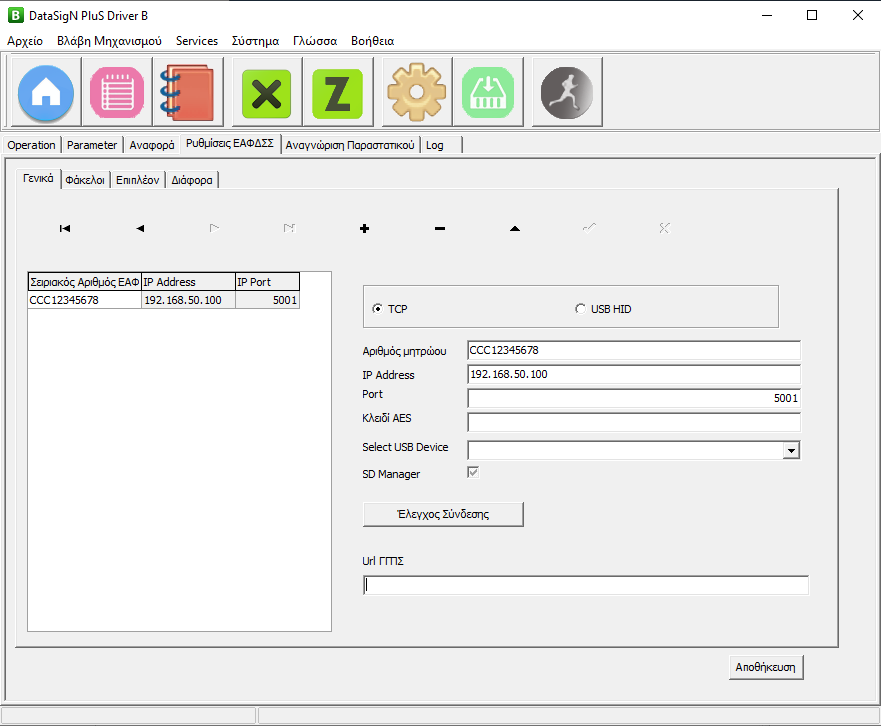Toggle the SD Manager checkbox
881x726 pixels.
coord(473,473)
